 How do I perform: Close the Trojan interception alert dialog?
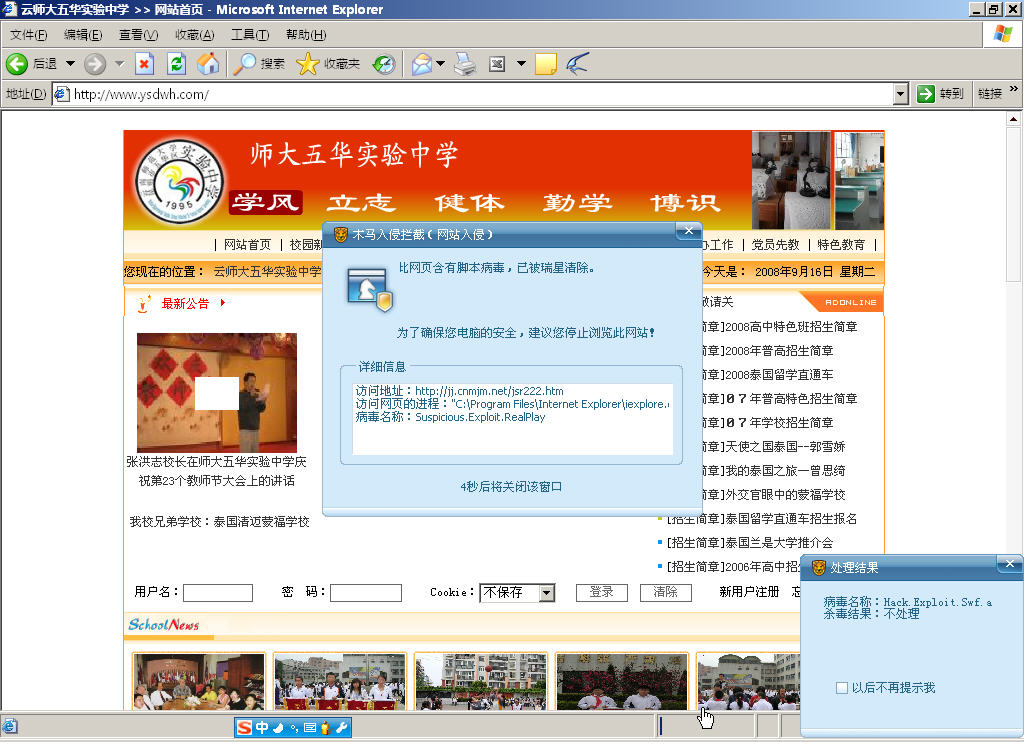tap(688, 230)
